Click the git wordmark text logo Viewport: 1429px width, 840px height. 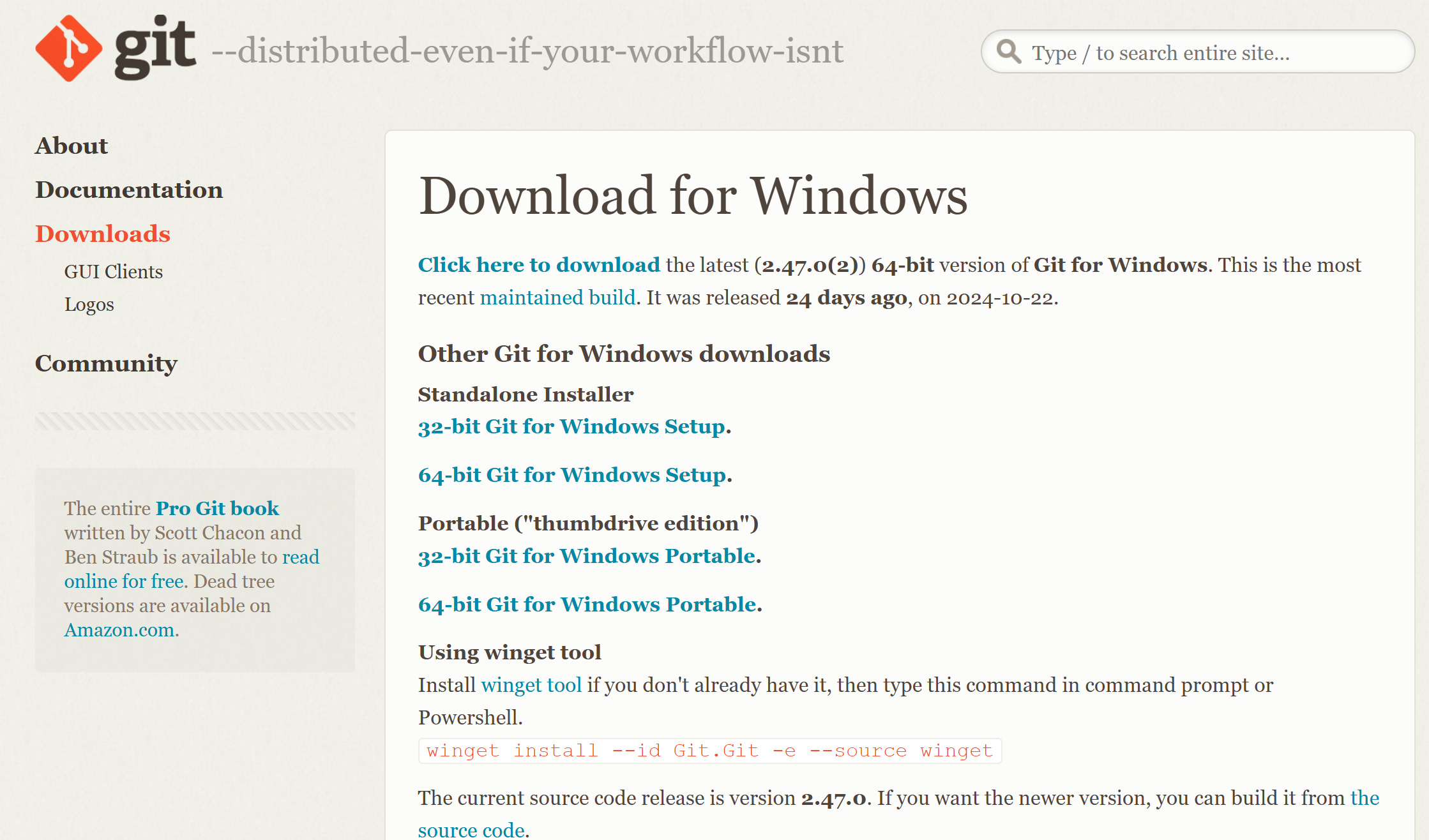pos(155,47)
